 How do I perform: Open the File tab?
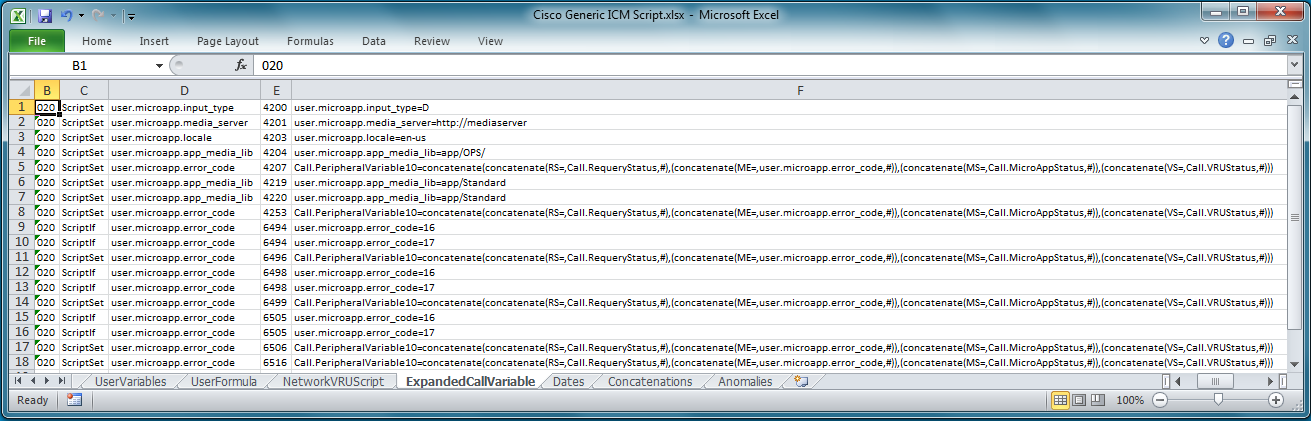pyautogui.click(x=37, y=41)
